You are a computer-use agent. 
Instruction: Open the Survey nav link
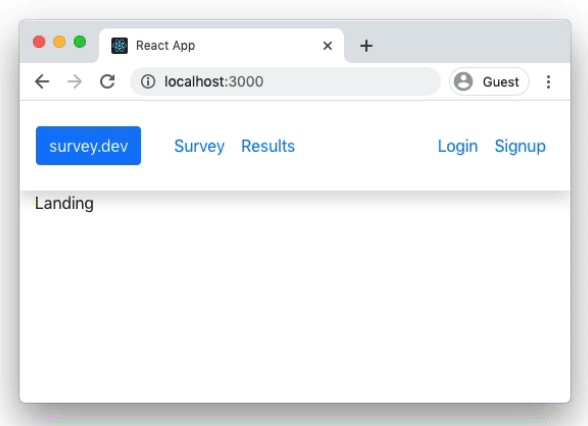(199, 146)
